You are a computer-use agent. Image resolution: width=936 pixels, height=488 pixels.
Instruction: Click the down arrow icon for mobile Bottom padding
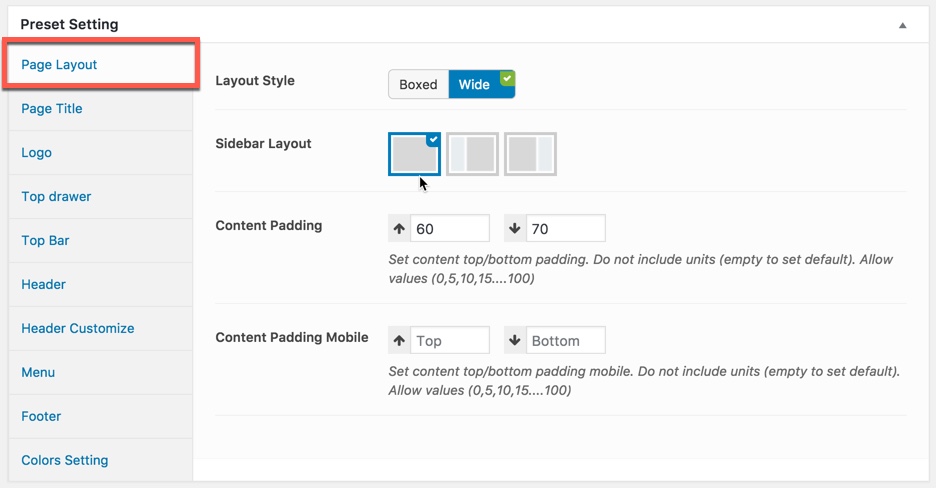[515, 340]
